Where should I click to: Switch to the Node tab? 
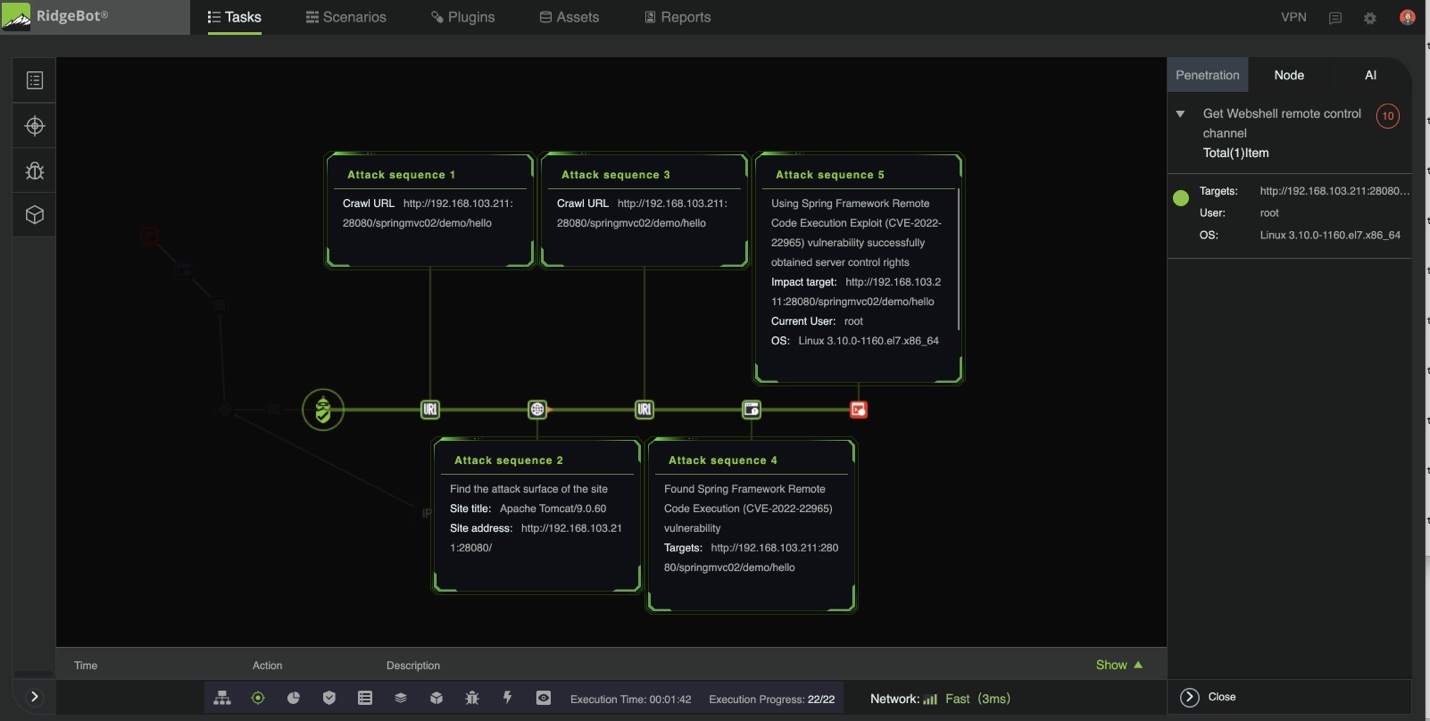[1289, 75]
